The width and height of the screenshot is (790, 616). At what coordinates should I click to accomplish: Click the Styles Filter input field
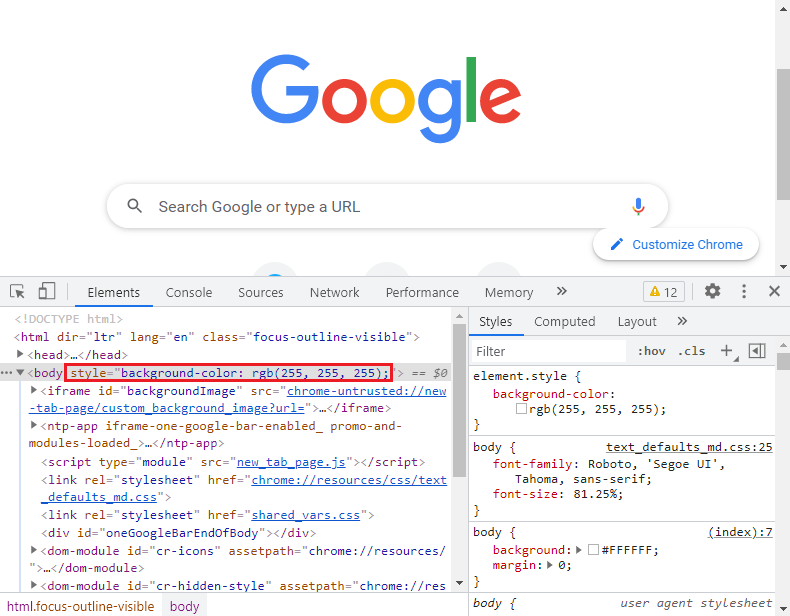click(x=549, y=351)
